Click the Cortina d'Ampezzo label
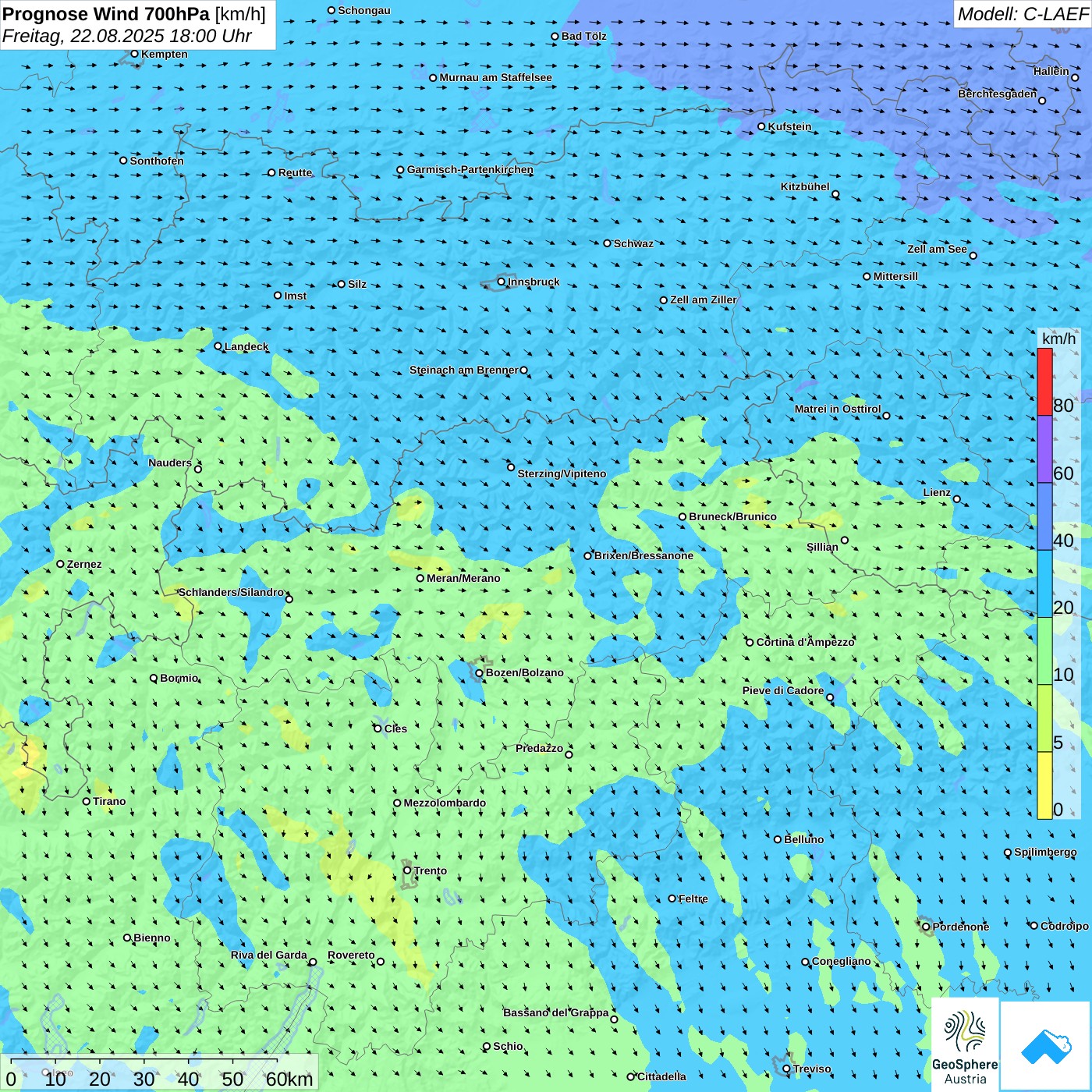Screen dimensions: 1092x1092 [806, 642]
